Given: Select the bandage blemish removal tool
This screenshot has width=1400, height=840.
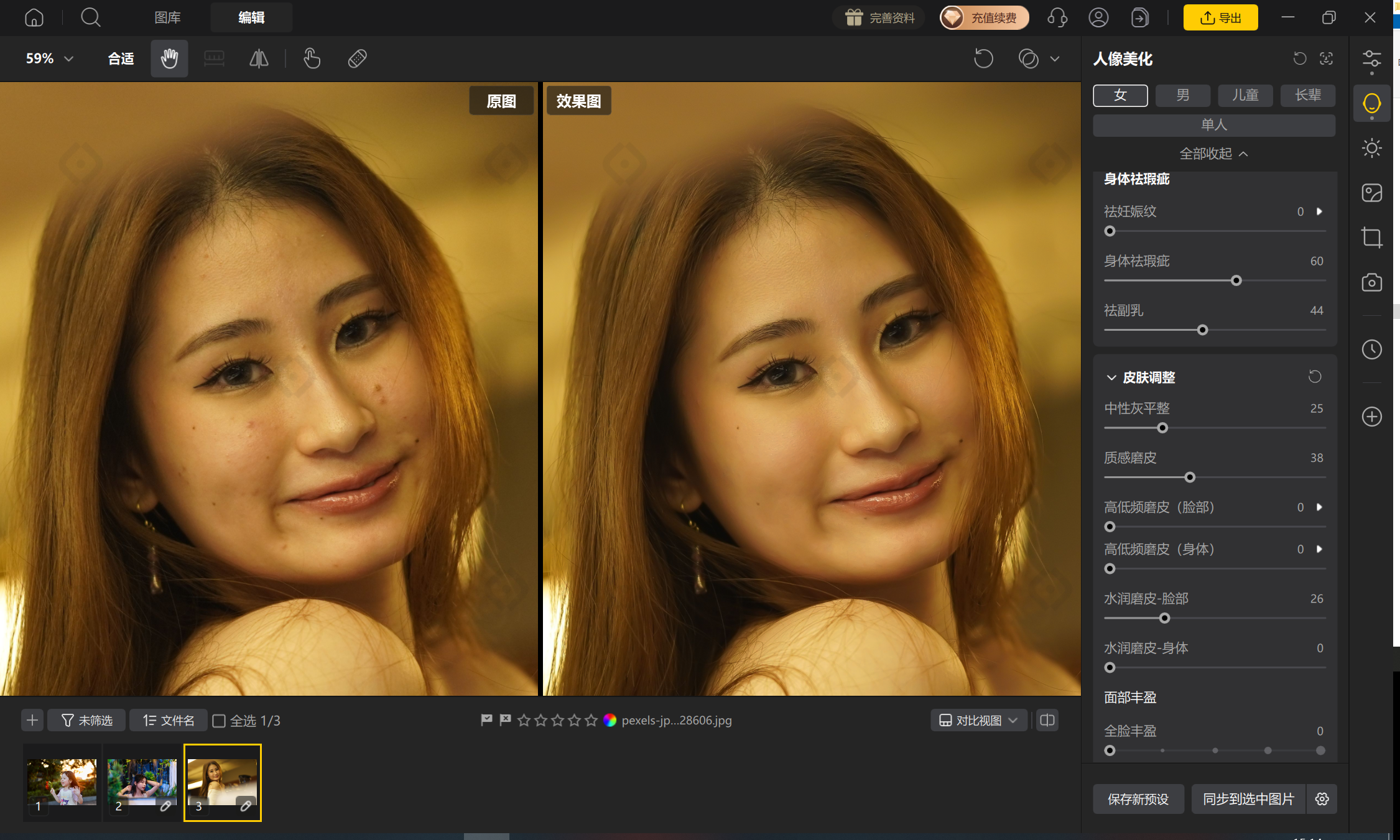Looking at the screenshot, I should coord(357,59).
